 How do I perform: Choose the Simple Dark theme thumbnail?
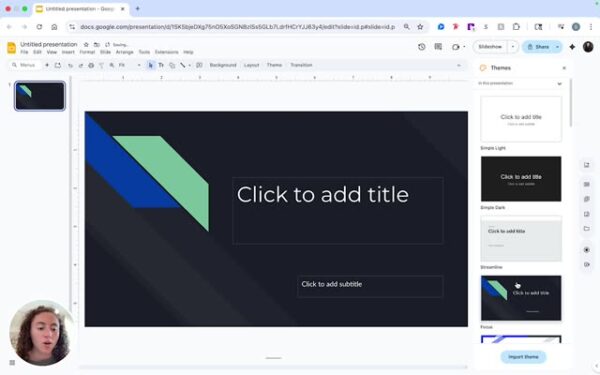(x=521, y=179)
